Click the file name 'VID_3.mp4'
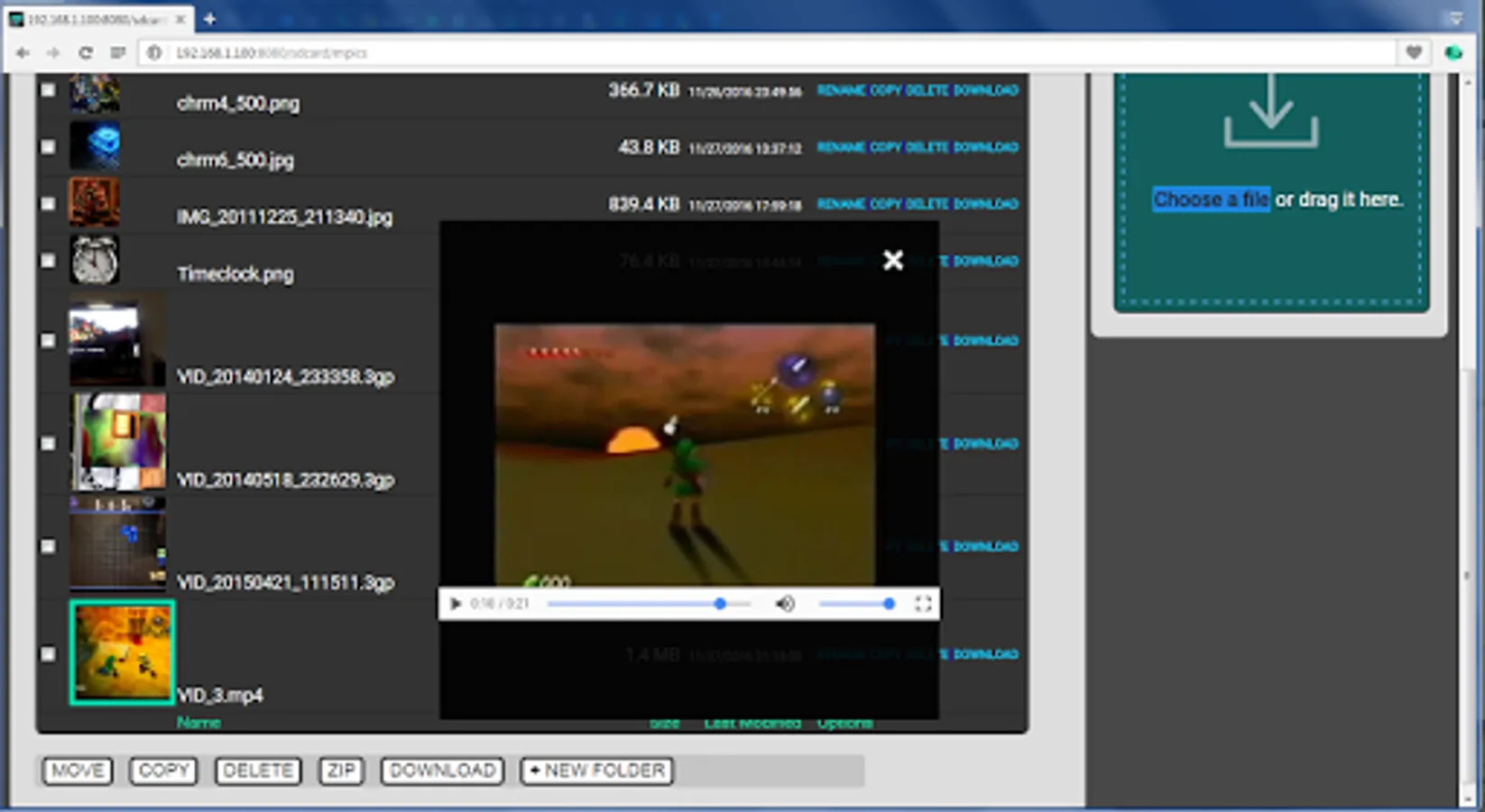The height and width of the screenshot is (812, 1485). (x=220, y=695)
